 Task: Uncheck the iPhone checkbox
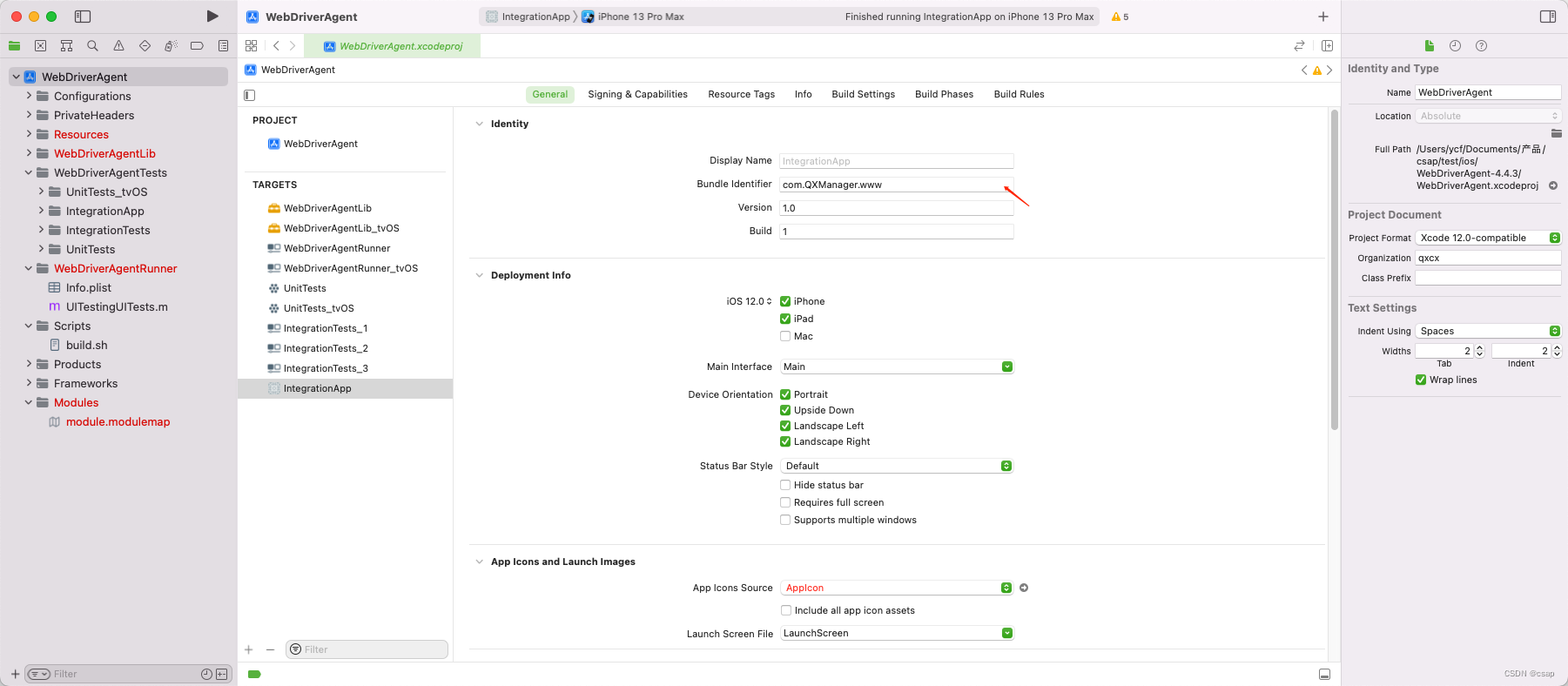785,301
